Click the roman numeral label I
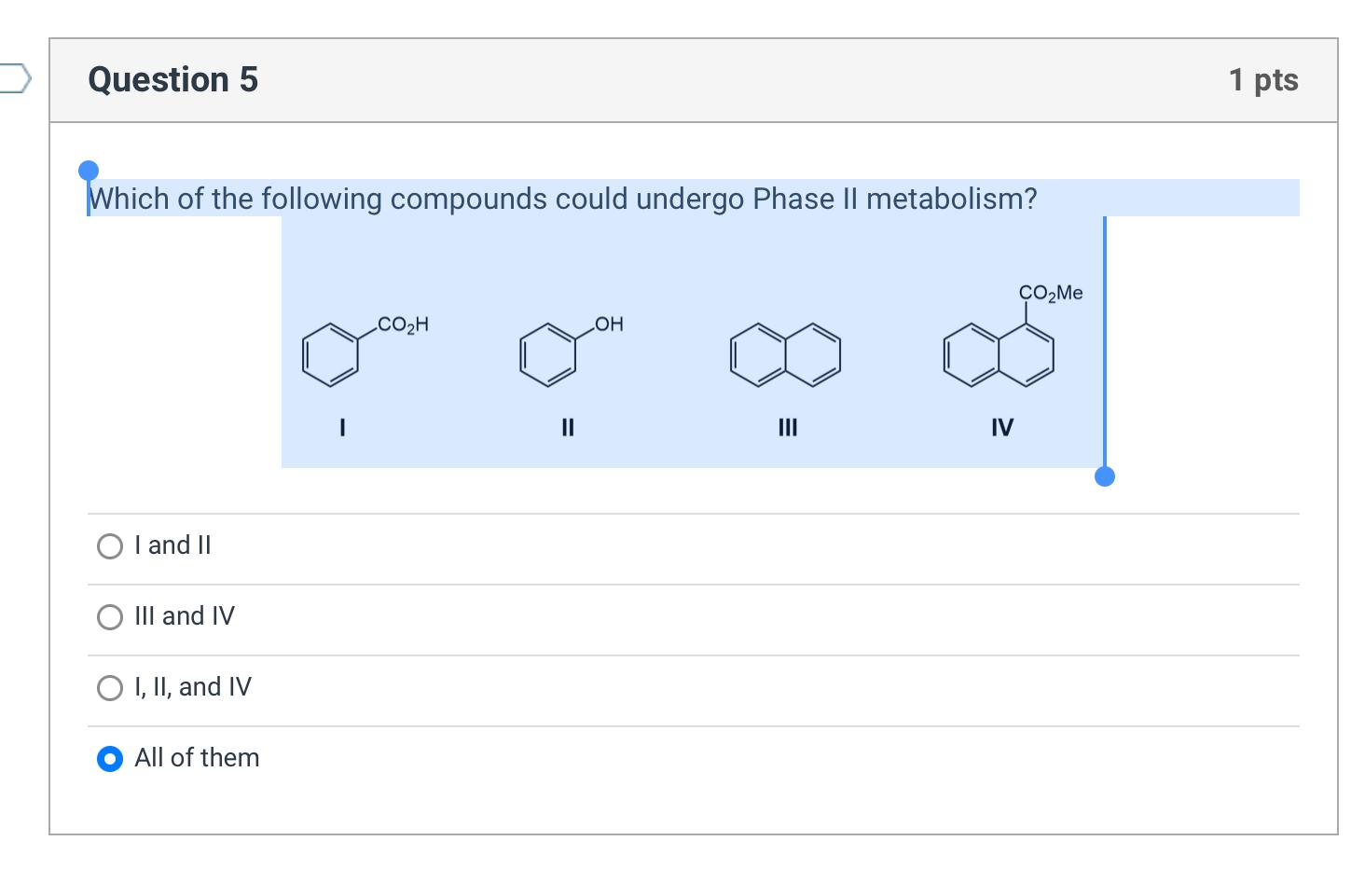1351x896 pixels. 341,427
